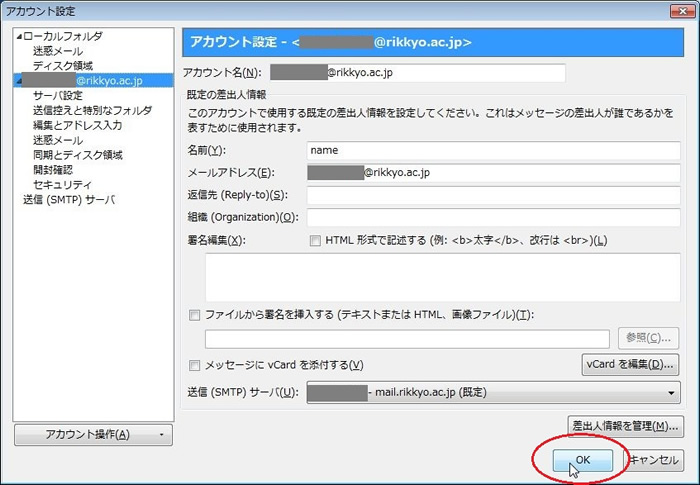Close the アカウント設定 dialog window
700x485 pixels.
(683, 11)
